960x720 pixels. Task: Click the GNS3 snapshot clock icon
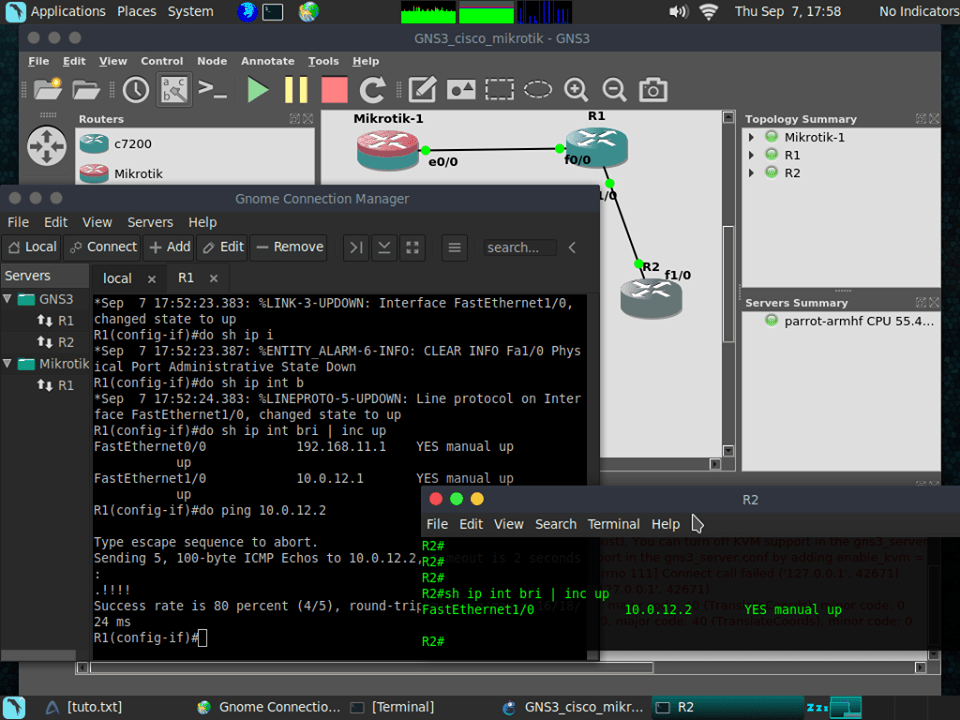pyautogui.click(x=136, y=89)
